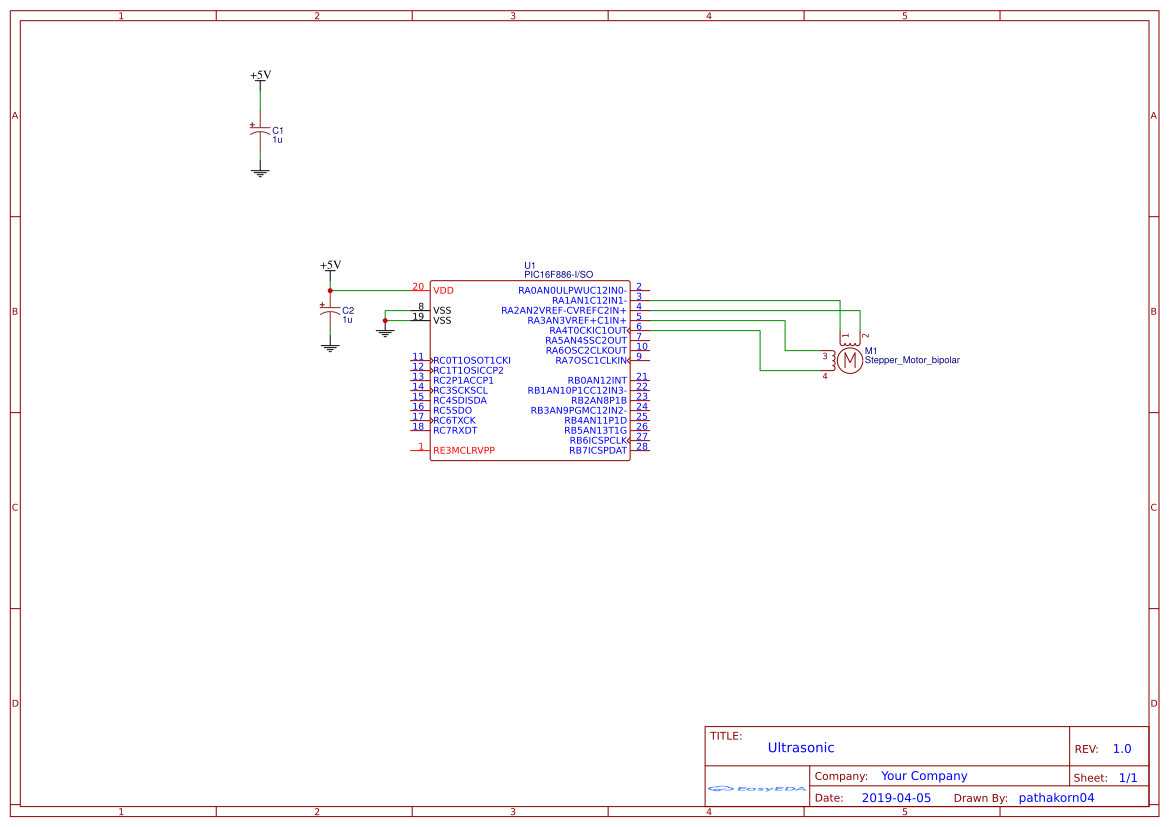Screen dimensions: 1169x827
Task: Click the pathakorn04 drawn-by name
Action: (1056, 798)
